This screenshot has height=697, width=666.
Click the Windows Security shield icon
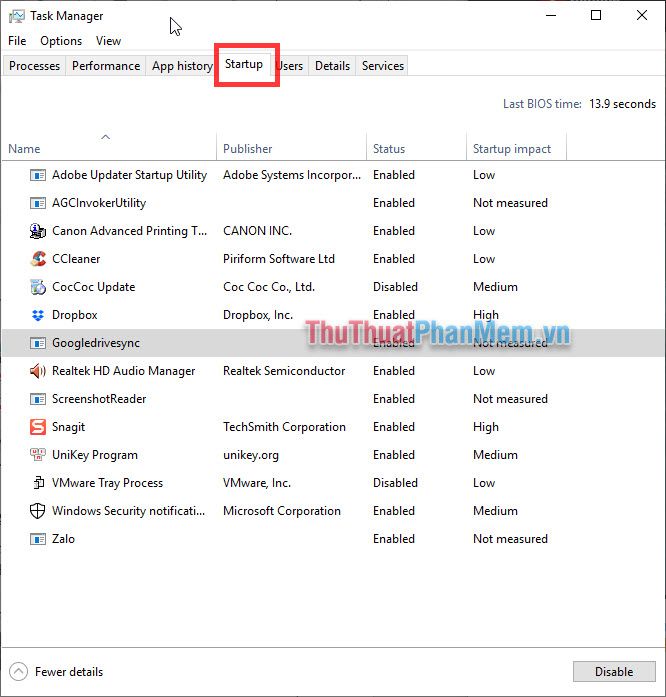tap(37, 511)
